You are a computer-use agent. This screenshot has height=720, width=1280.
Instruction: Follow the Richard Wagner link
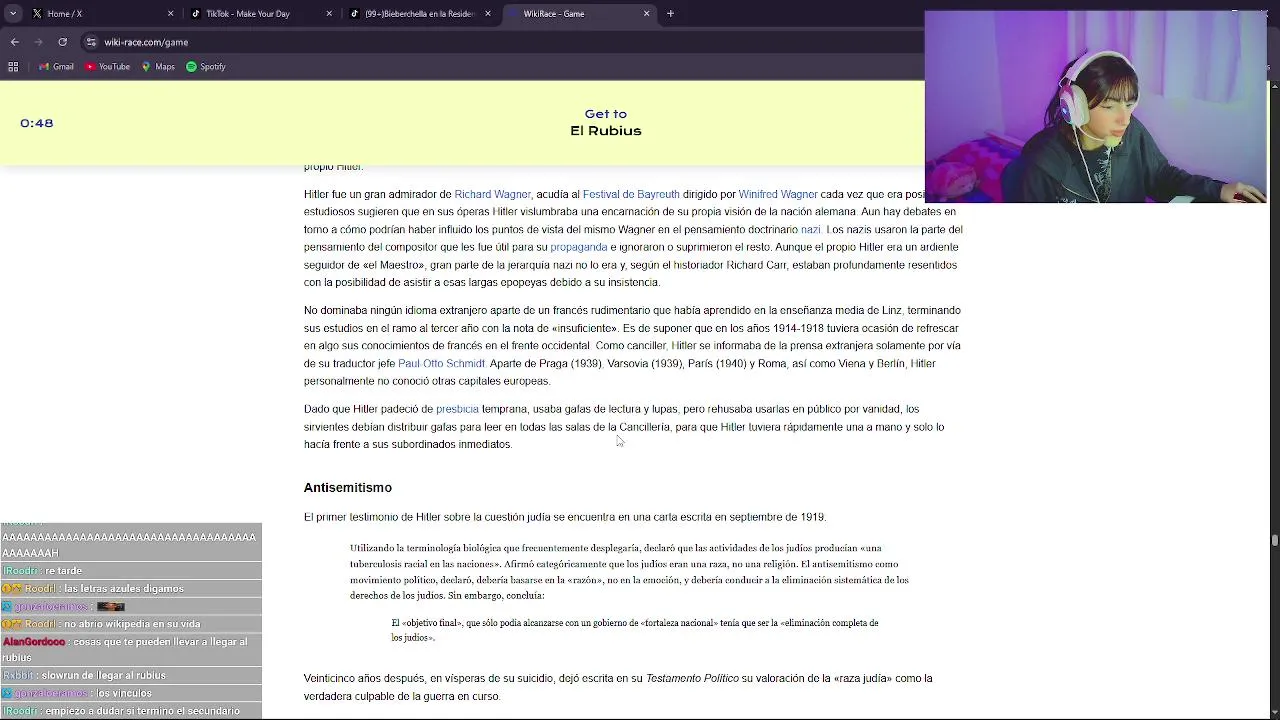tap(492, 194)
